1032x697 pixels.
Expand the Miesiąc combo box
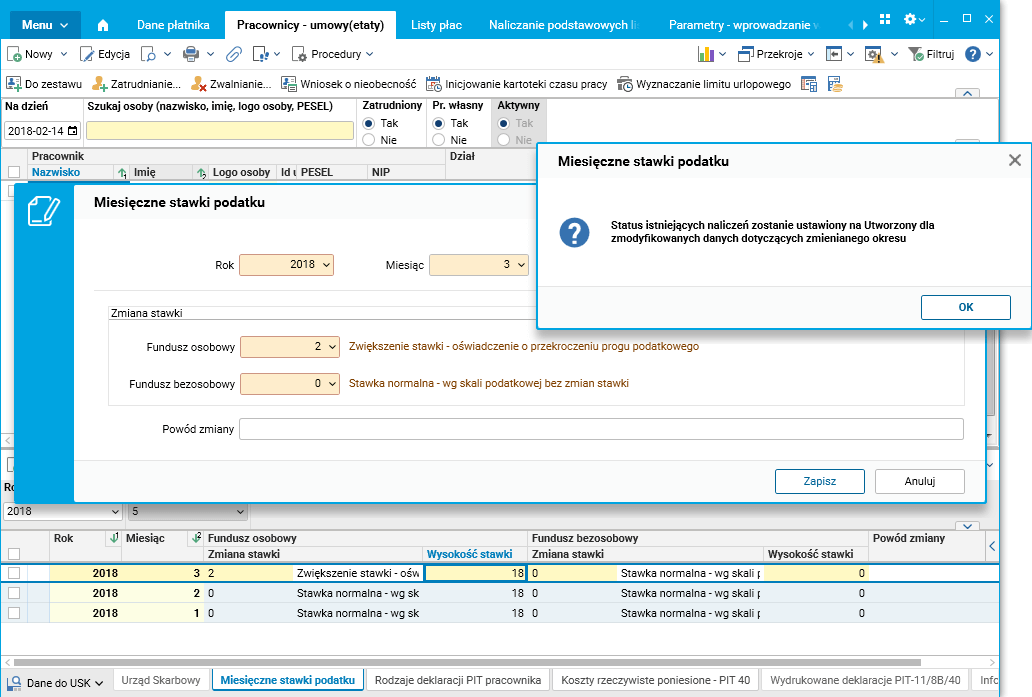521,265
